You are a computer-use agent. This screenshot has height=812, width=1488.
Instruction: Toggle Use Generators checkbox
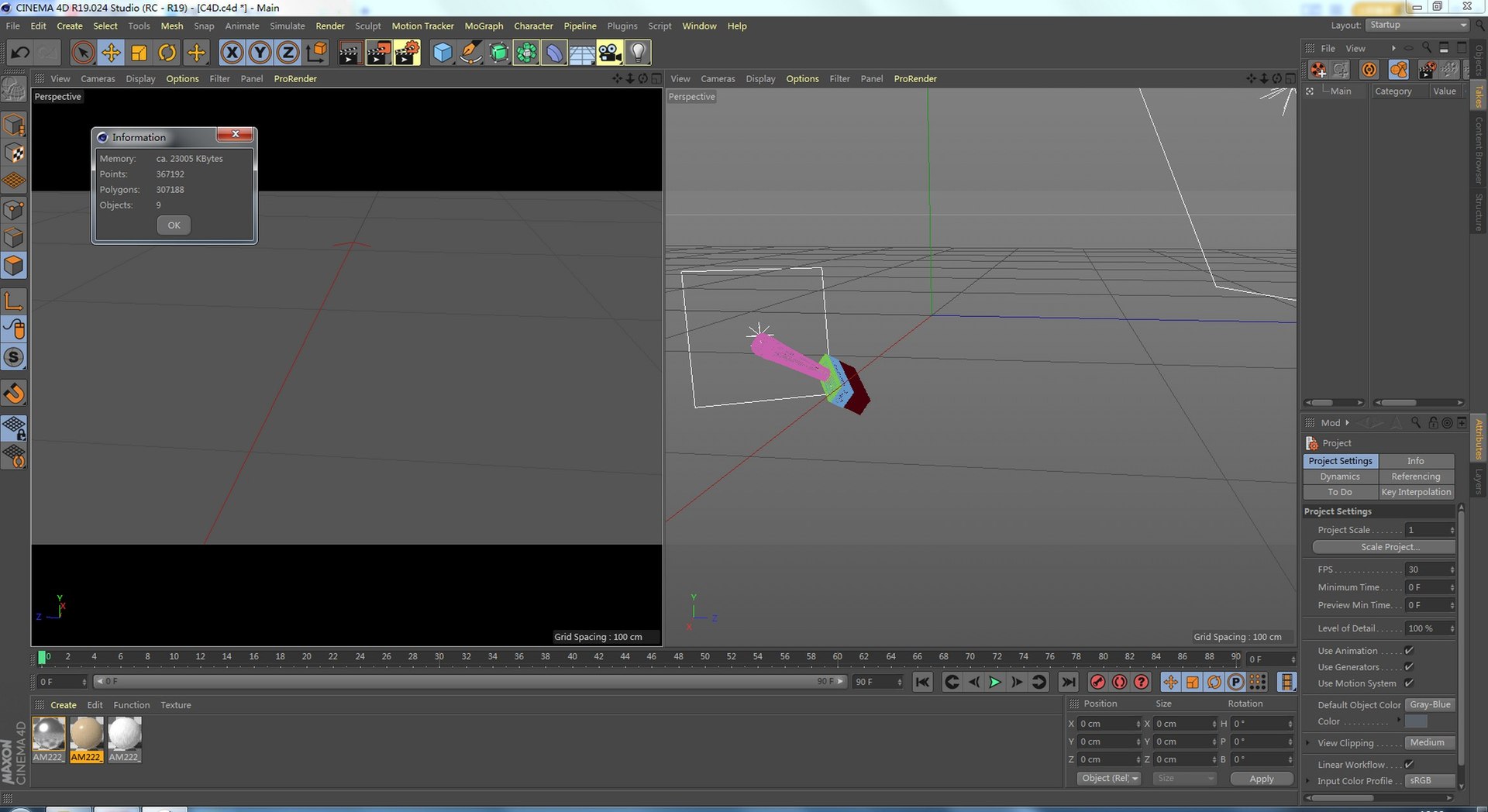click(1409, 667)
